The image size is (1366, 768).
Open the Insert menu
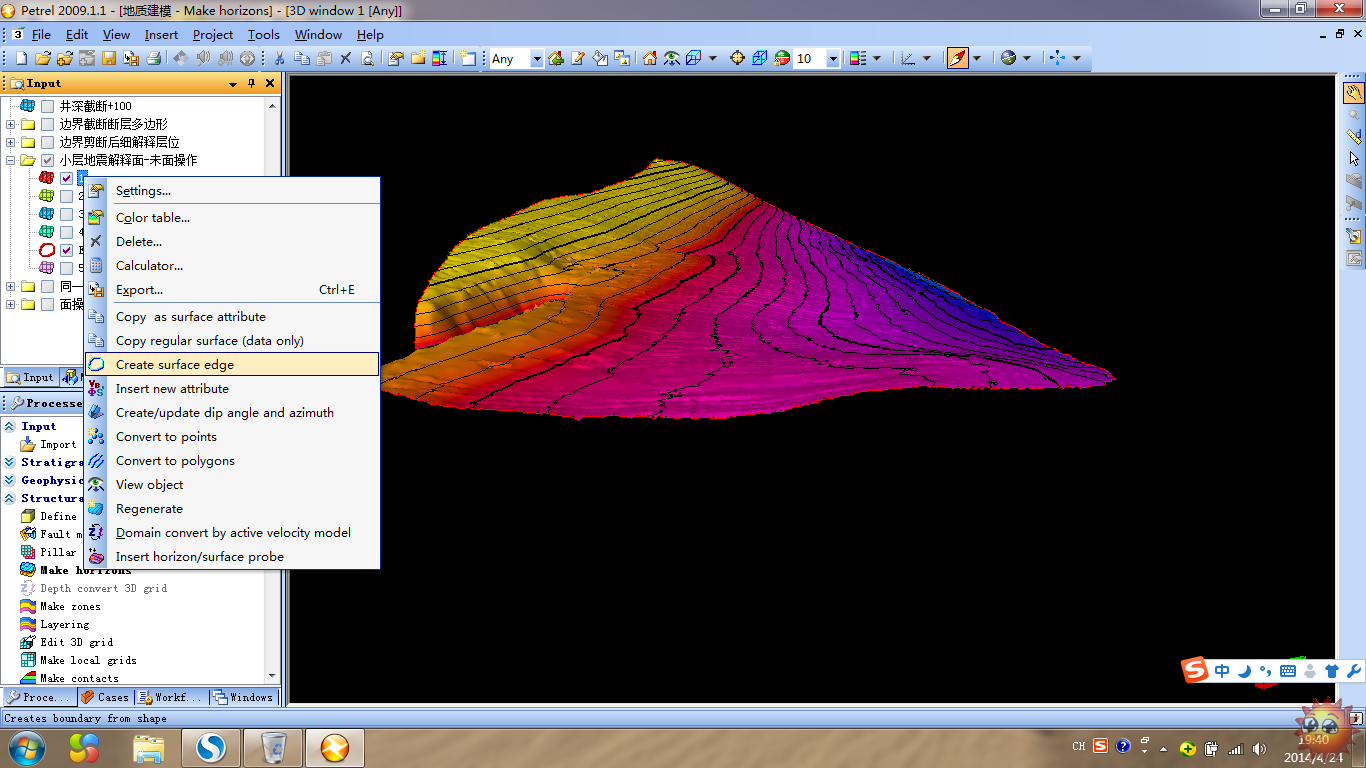click(161, 34)
